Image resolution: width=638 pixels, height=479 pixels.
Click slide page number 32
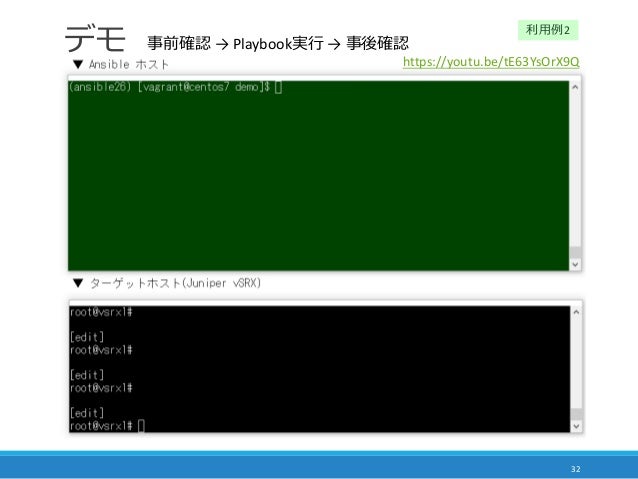575,469
